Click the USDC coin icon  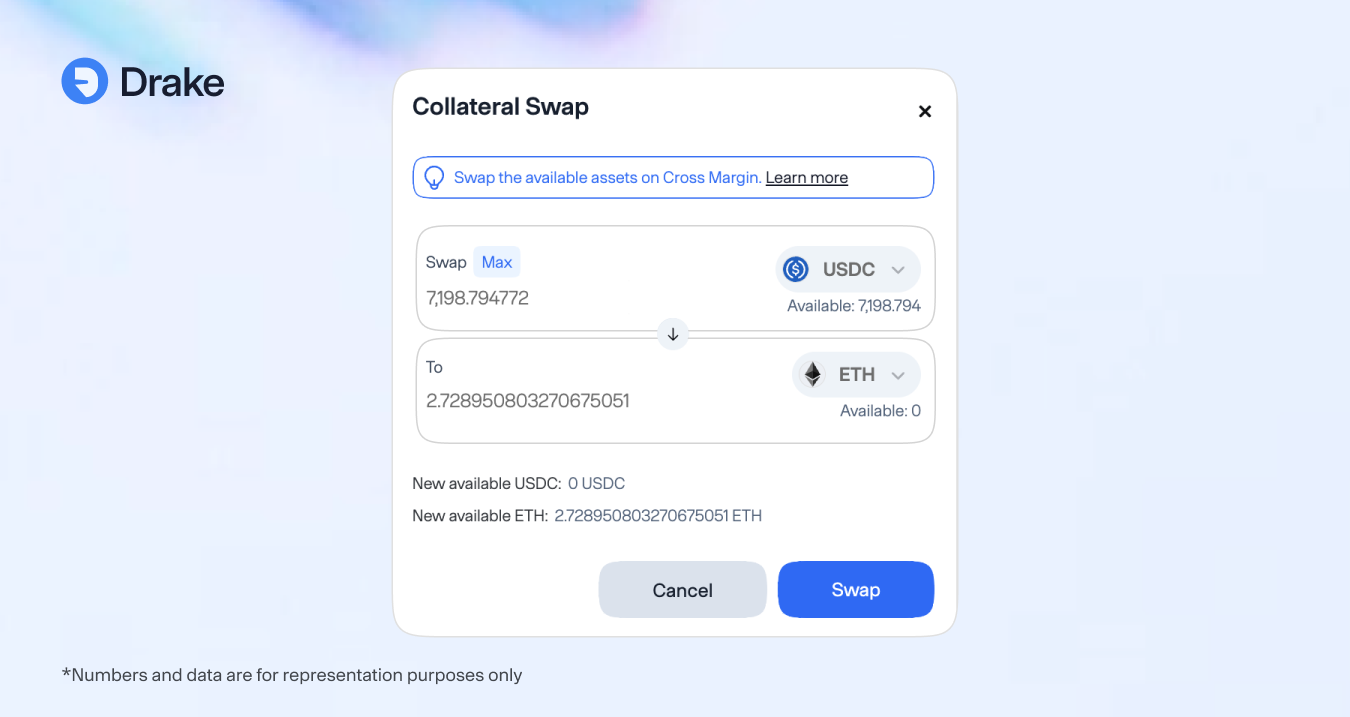796,269
